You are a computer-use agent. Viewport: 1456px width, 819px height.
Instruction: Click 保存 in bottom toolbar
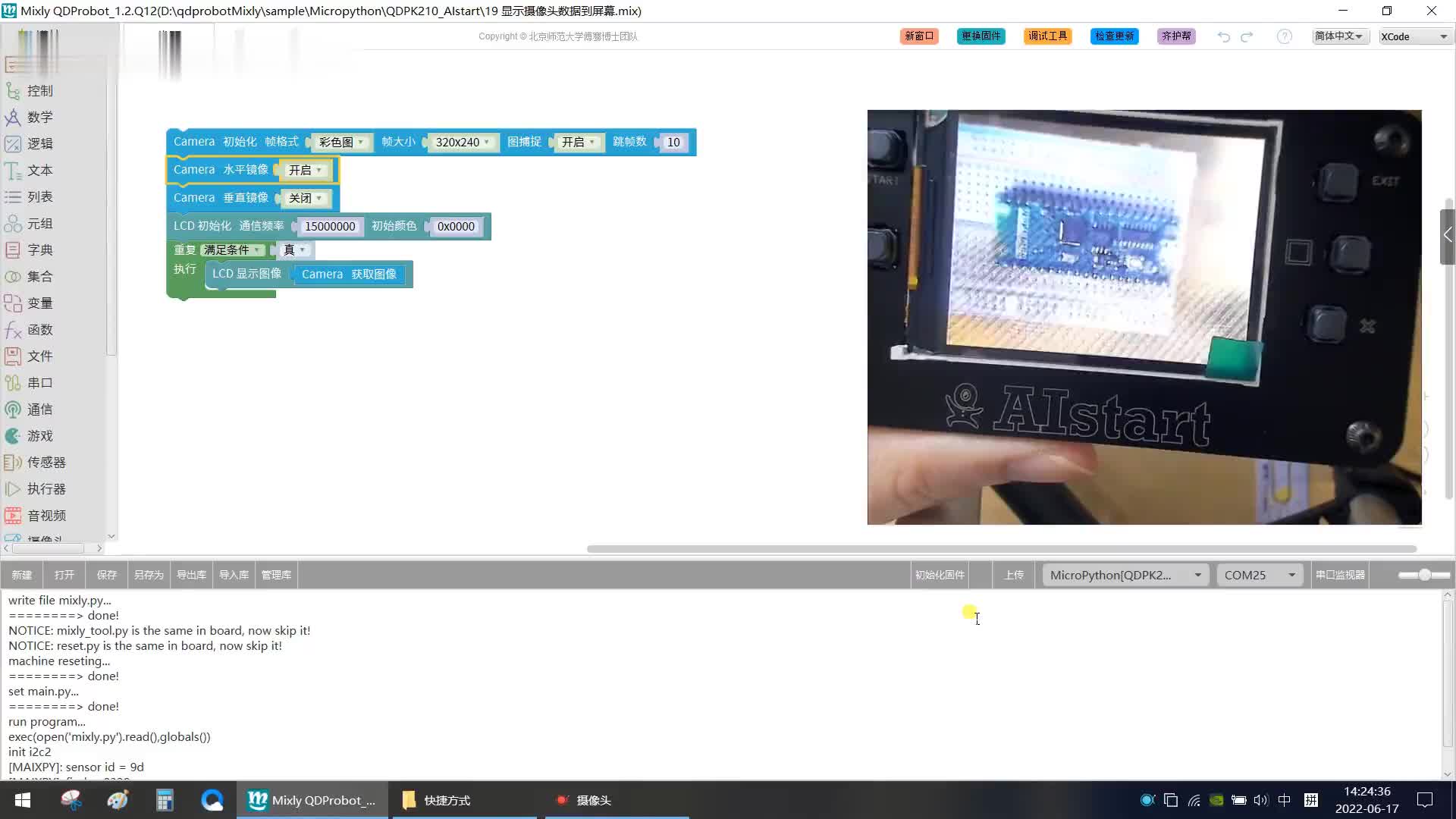pos(107,576)
